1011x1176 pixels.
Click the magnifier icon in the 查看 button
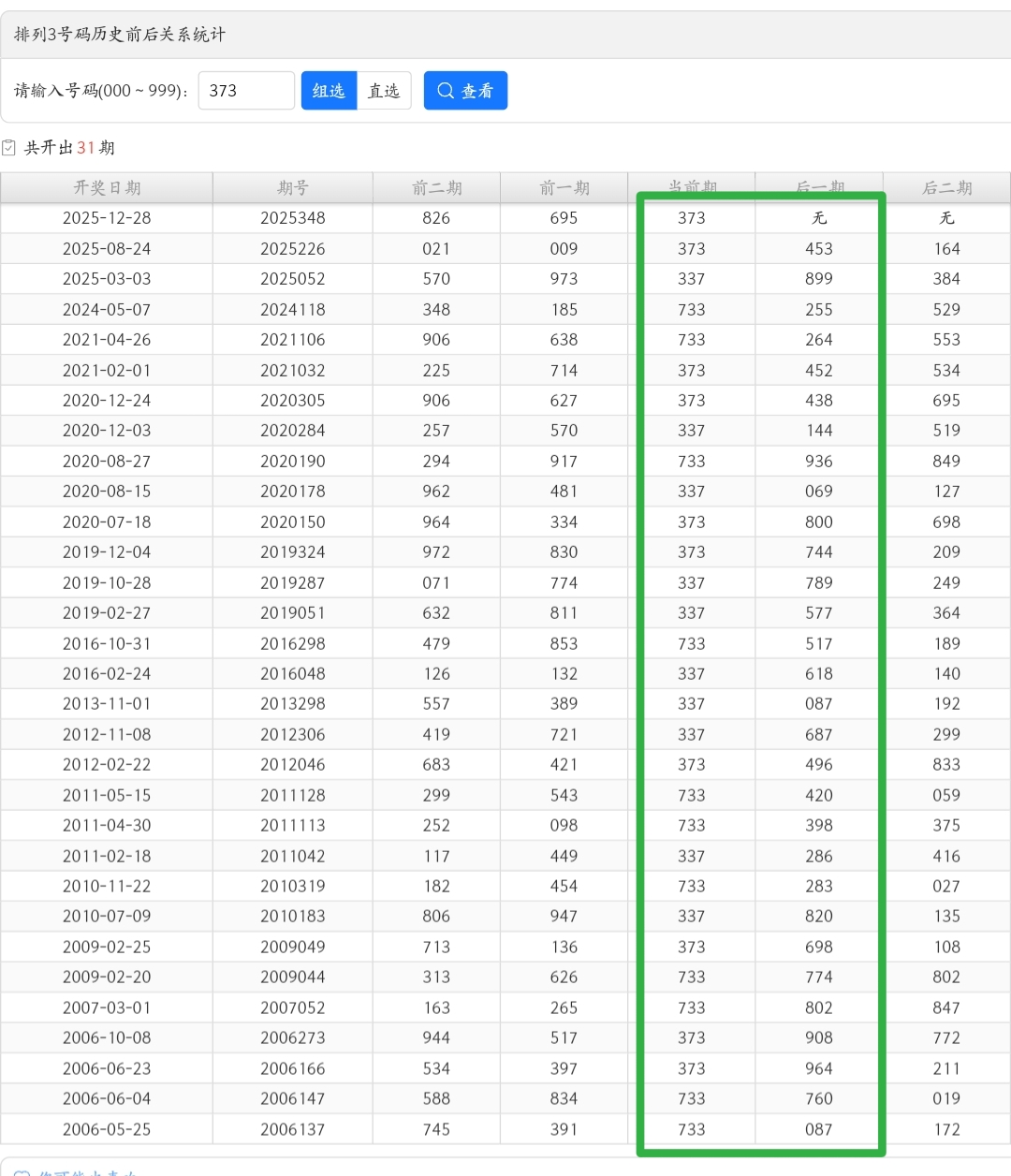[x=446, y=91]
